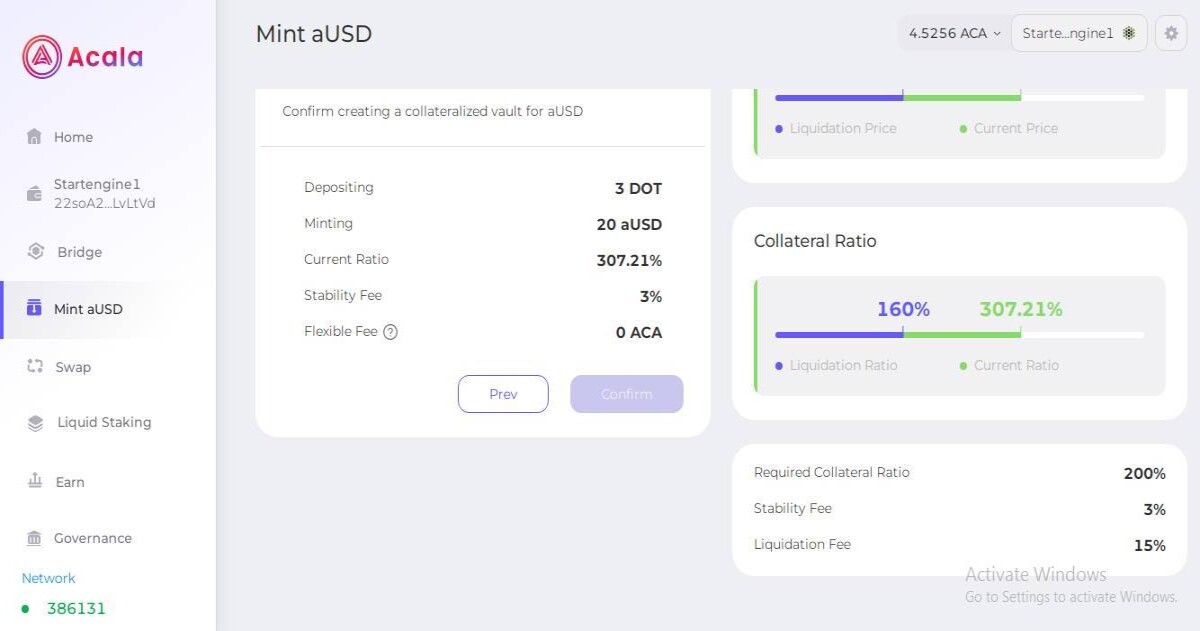Click the Confirm button

(x=627, y=394)
